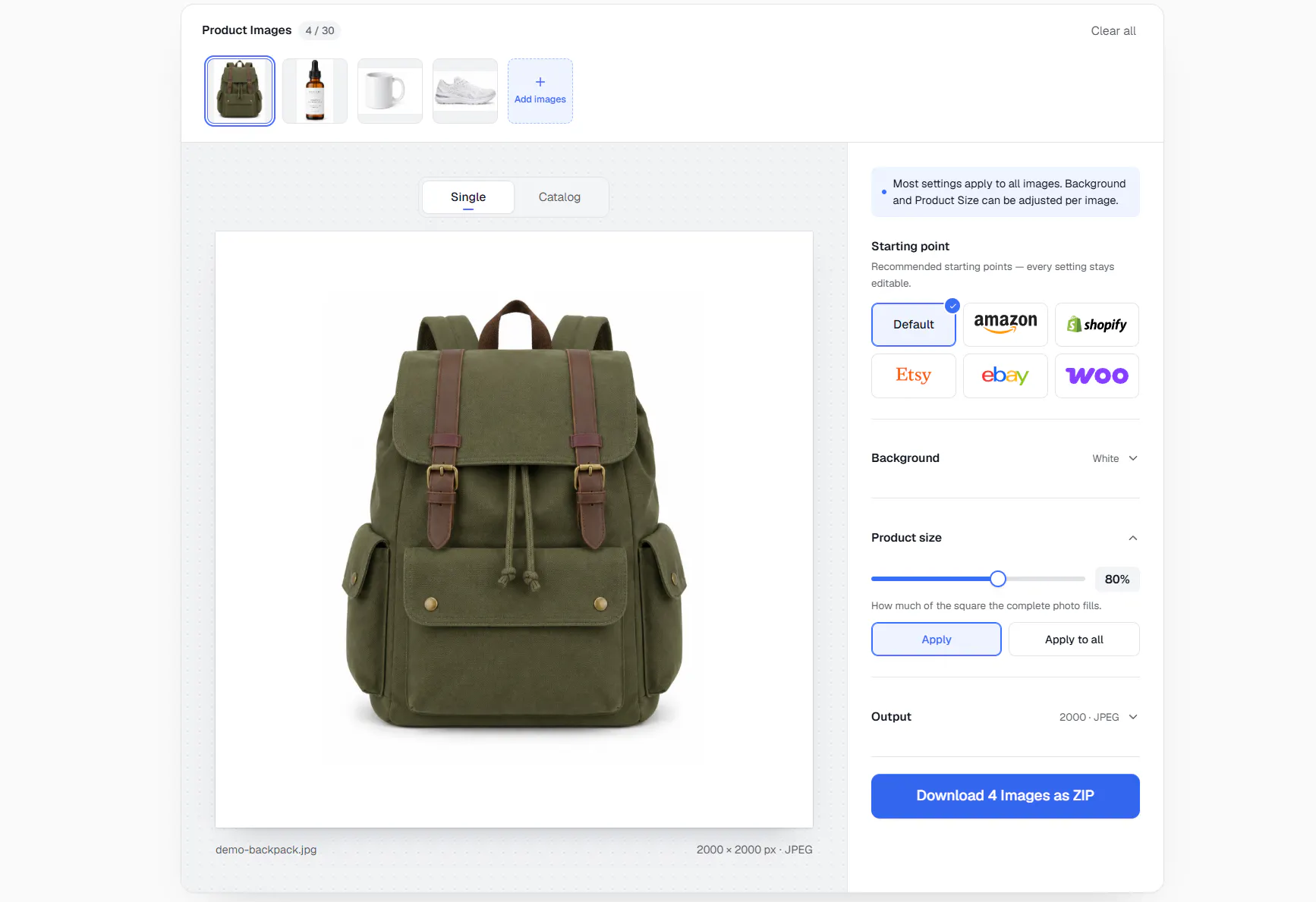Screen dimensions: 1316x902
Task: Click the demo-backpack.jpg filename
Action: pyautogui.click(x=266, y=850)
